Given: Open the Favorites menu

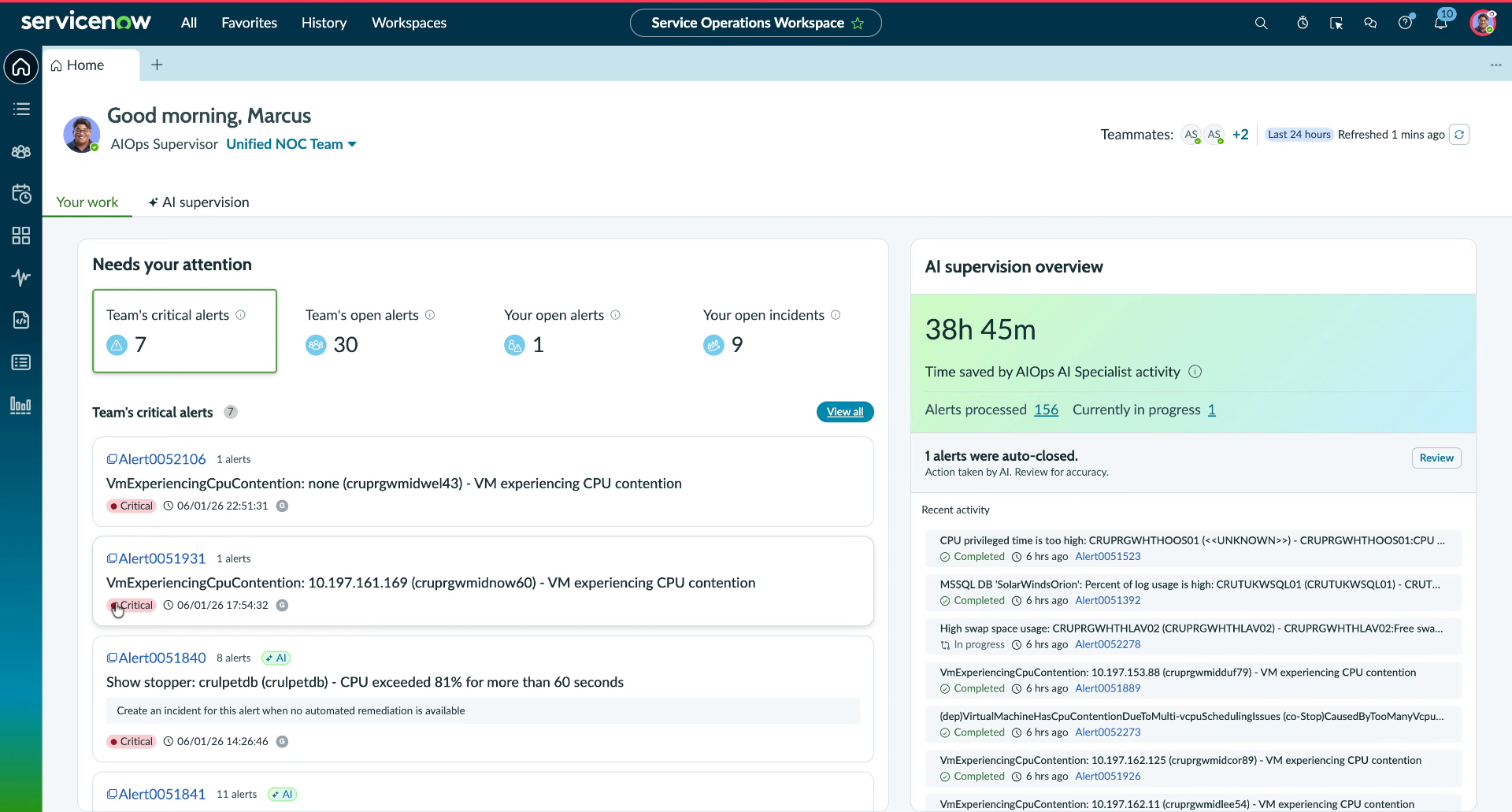Looking at the screenshot, I should [x=249, y=23].
